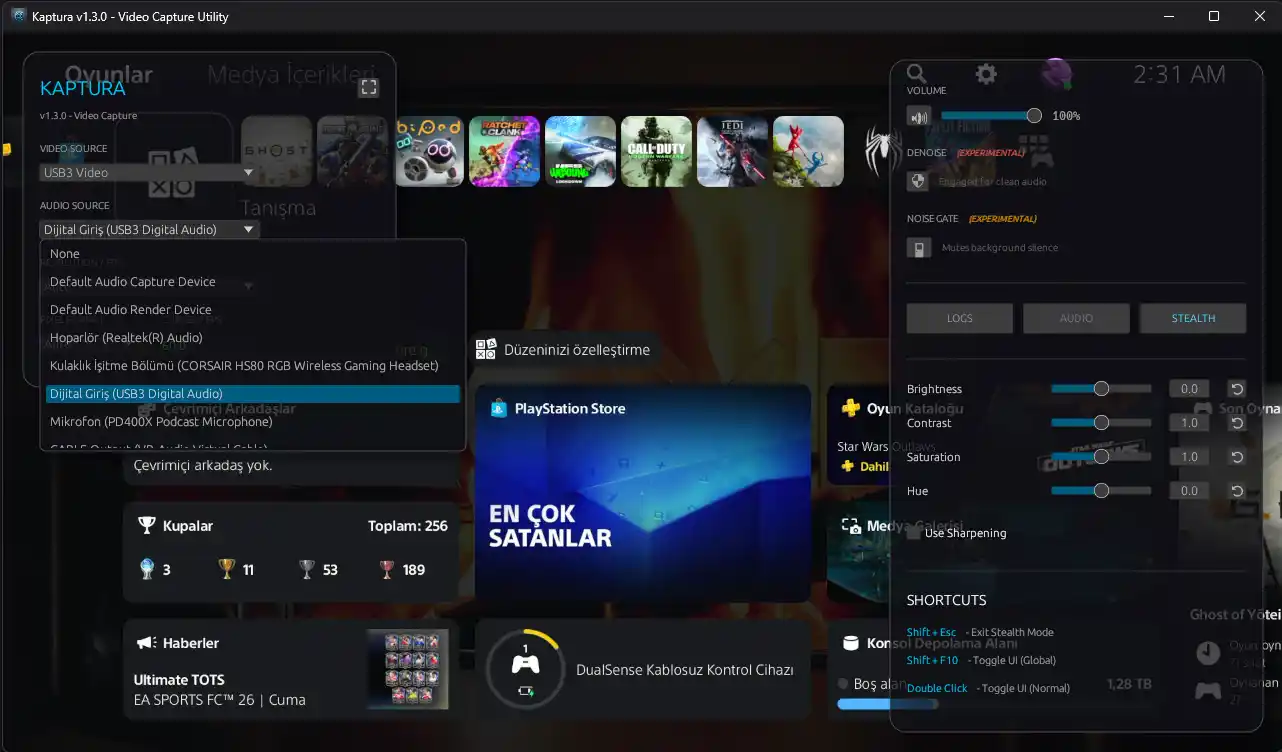The width and height of the screenshot is (1282, 752).
Task: Click the Saturation value field
Action: coord(1189,457)
